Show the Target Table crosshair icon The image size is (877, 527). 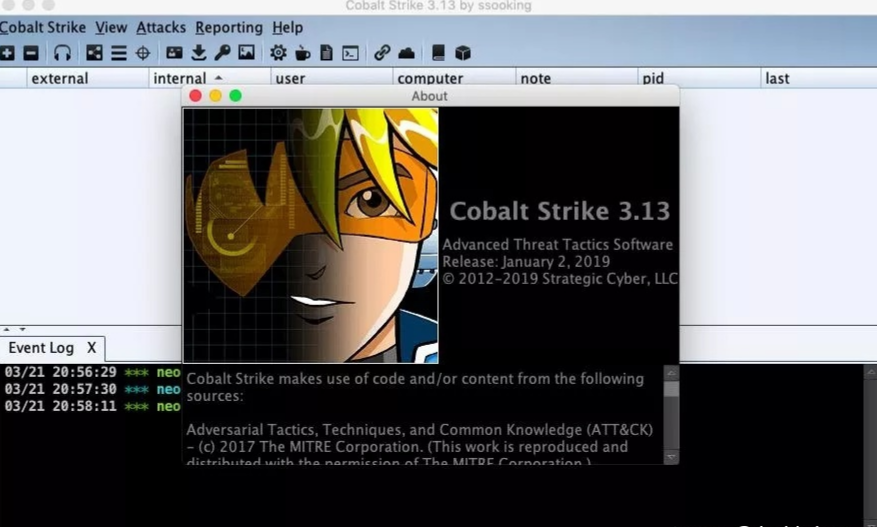pos(143,53)
